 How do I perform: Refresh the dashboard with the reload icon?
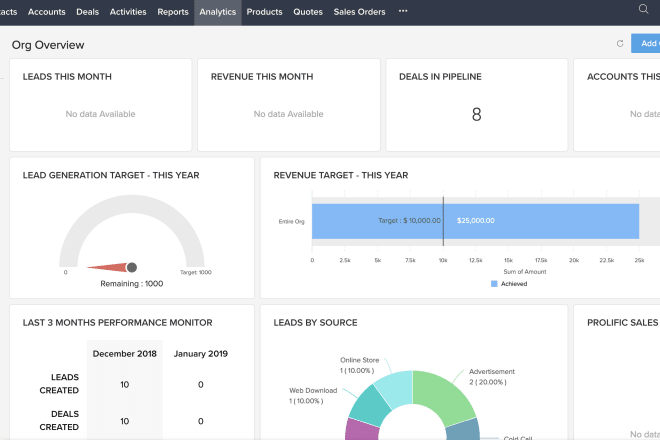point(620,43)
